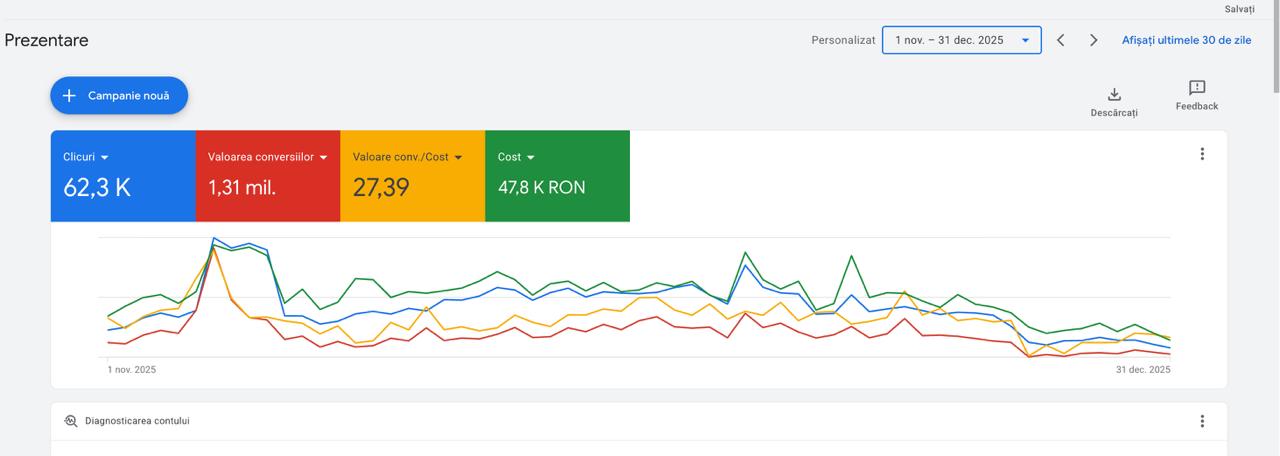Viewport: 1280px width, 456px height.
Task: Go to the previous date period arrow
Action: (1060, 40)
